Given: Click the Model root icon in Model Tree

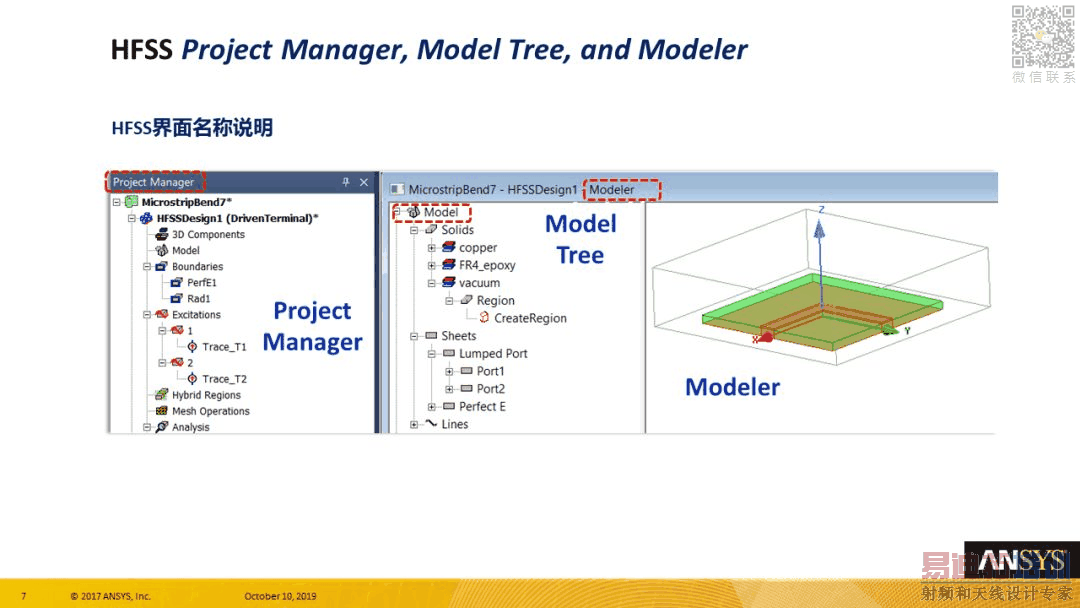Looking at the screenshot, I should (x=413, y=212).
